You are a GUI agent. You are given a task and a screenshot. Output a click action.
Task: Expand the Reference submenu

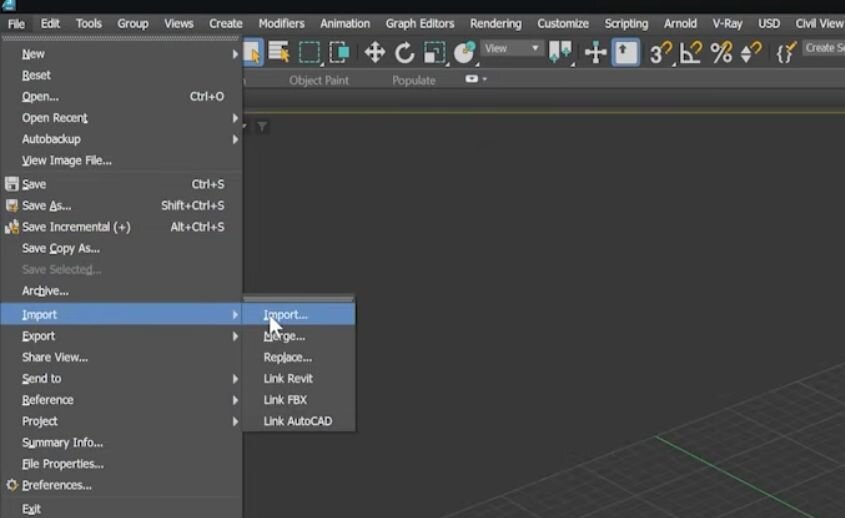pos(121,400)
